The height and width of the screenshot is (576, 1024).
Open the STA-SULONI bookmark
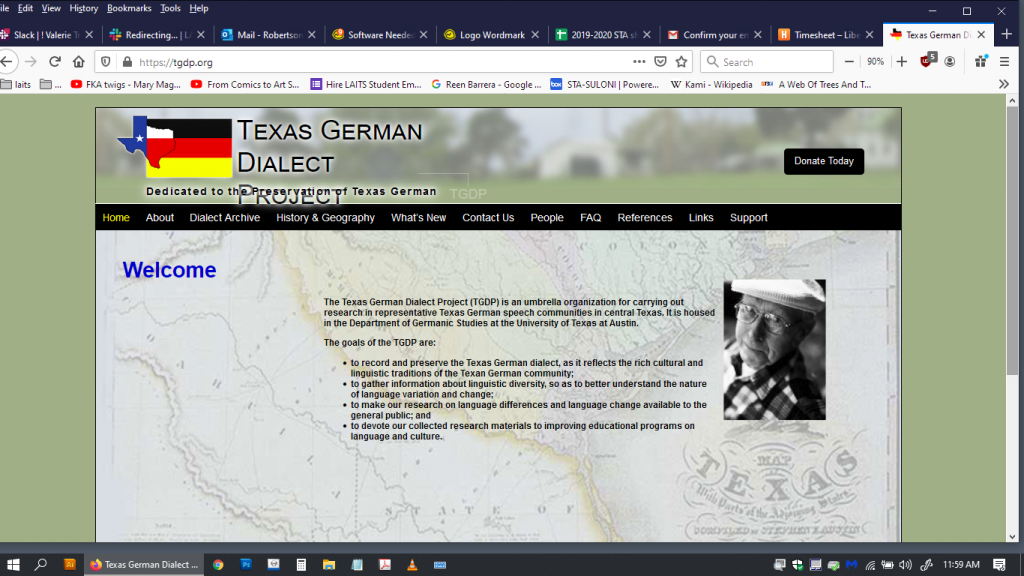click(605, 84)
